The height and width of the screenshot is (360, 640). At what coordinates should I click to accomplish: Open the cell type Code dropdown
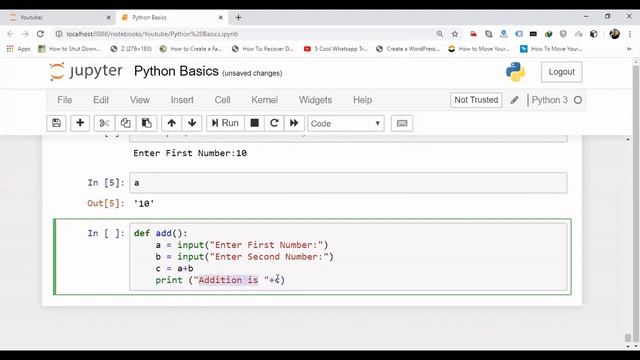click(x=346, y=123)
